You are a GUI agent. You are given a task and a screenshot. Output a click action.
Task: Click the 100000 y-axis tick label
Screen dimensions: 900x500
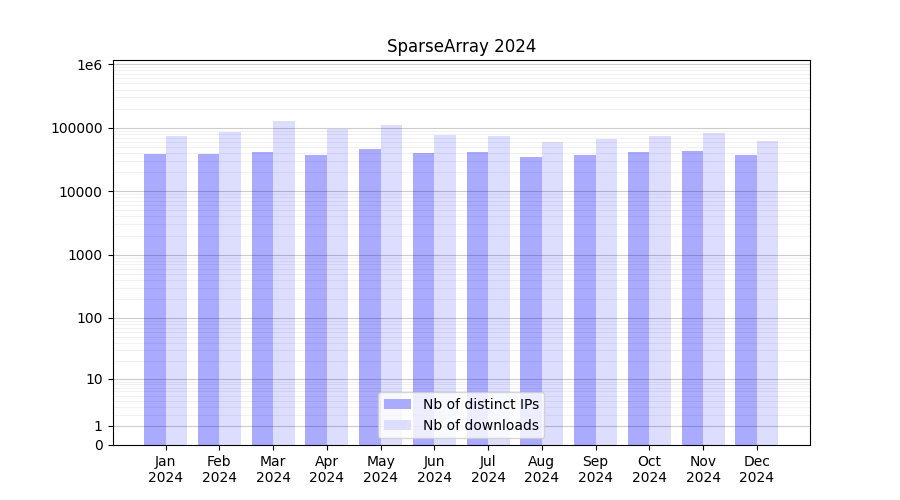(78, 128)
